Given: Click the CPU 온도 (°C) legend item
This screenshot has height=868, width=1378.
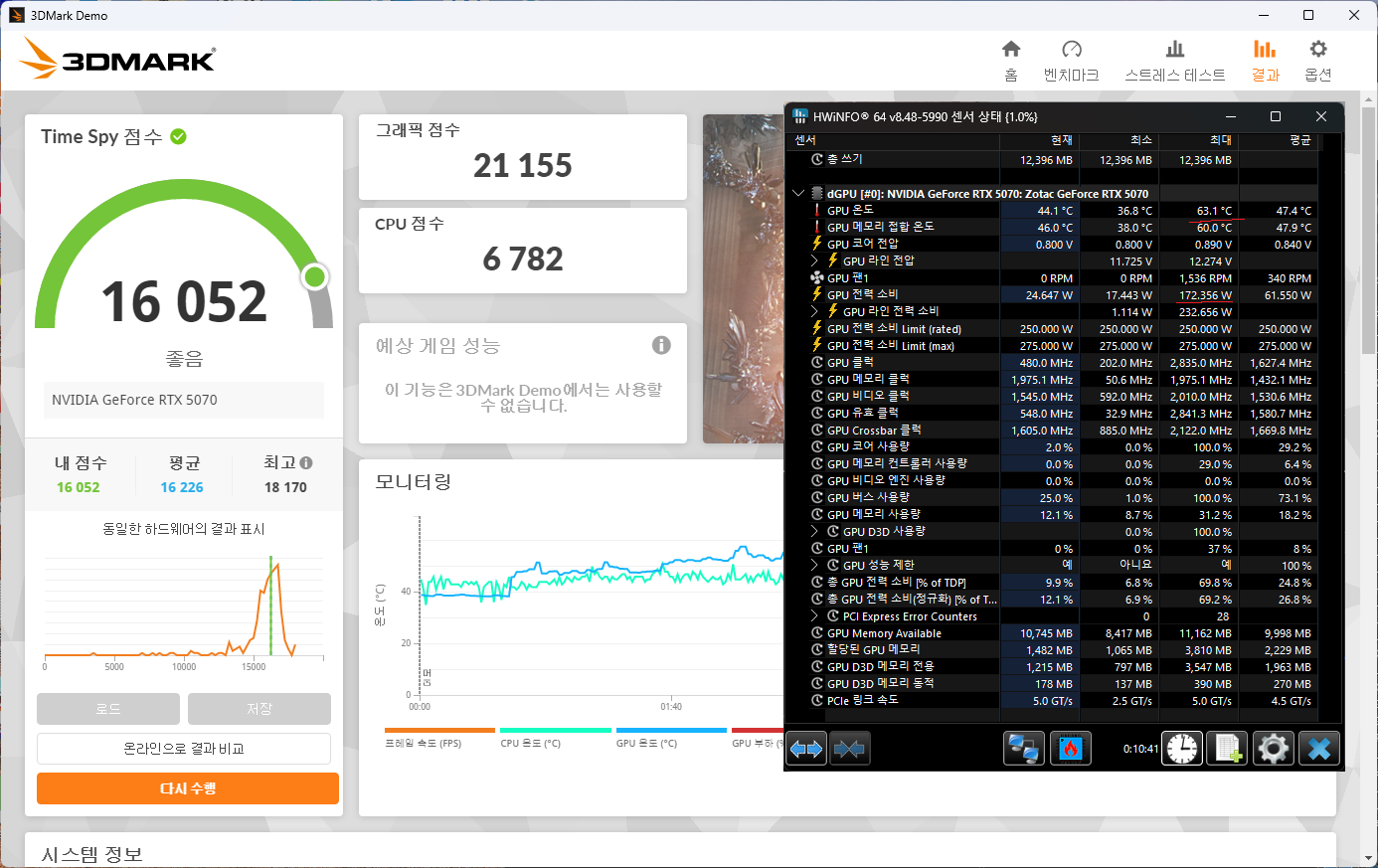Looking at the screenshot, I should pos(556,738).
